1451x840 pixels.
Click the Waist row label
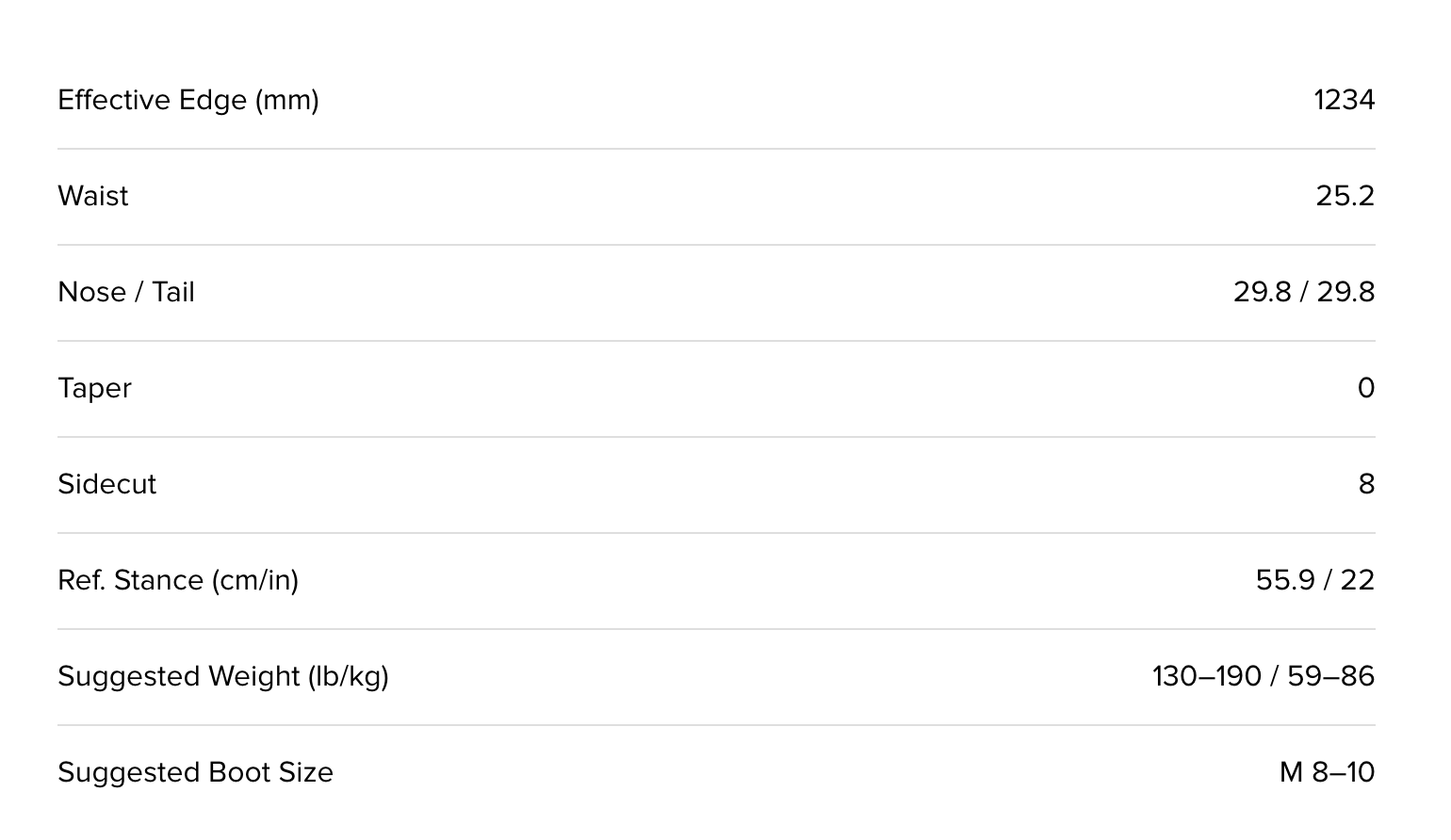93,196
